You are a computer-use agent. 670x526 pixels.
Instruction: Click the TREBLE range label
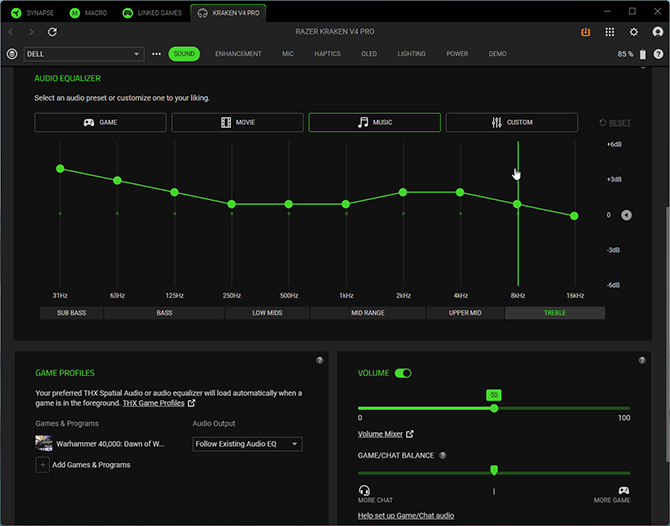pos(555,313)
